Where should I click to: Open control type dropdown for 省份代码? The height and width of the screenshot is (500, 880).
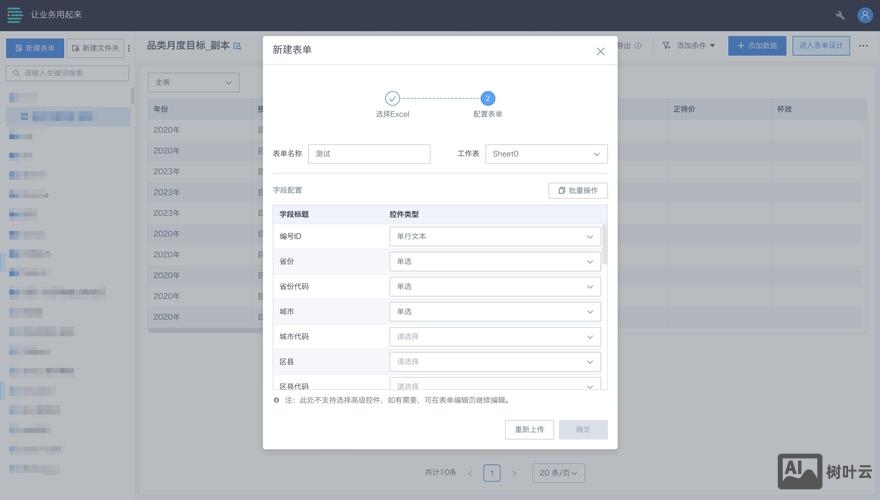point(494,287)
